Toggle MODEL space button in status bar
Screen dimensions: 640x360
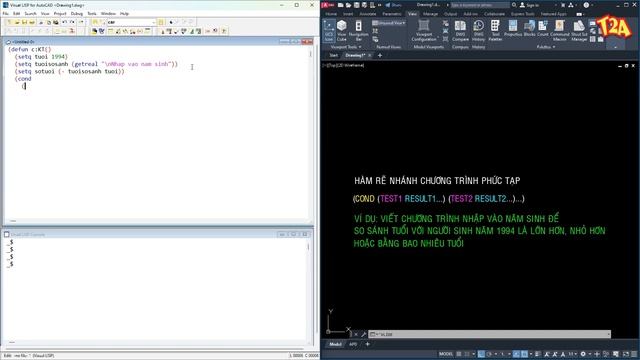pos(446,354)
